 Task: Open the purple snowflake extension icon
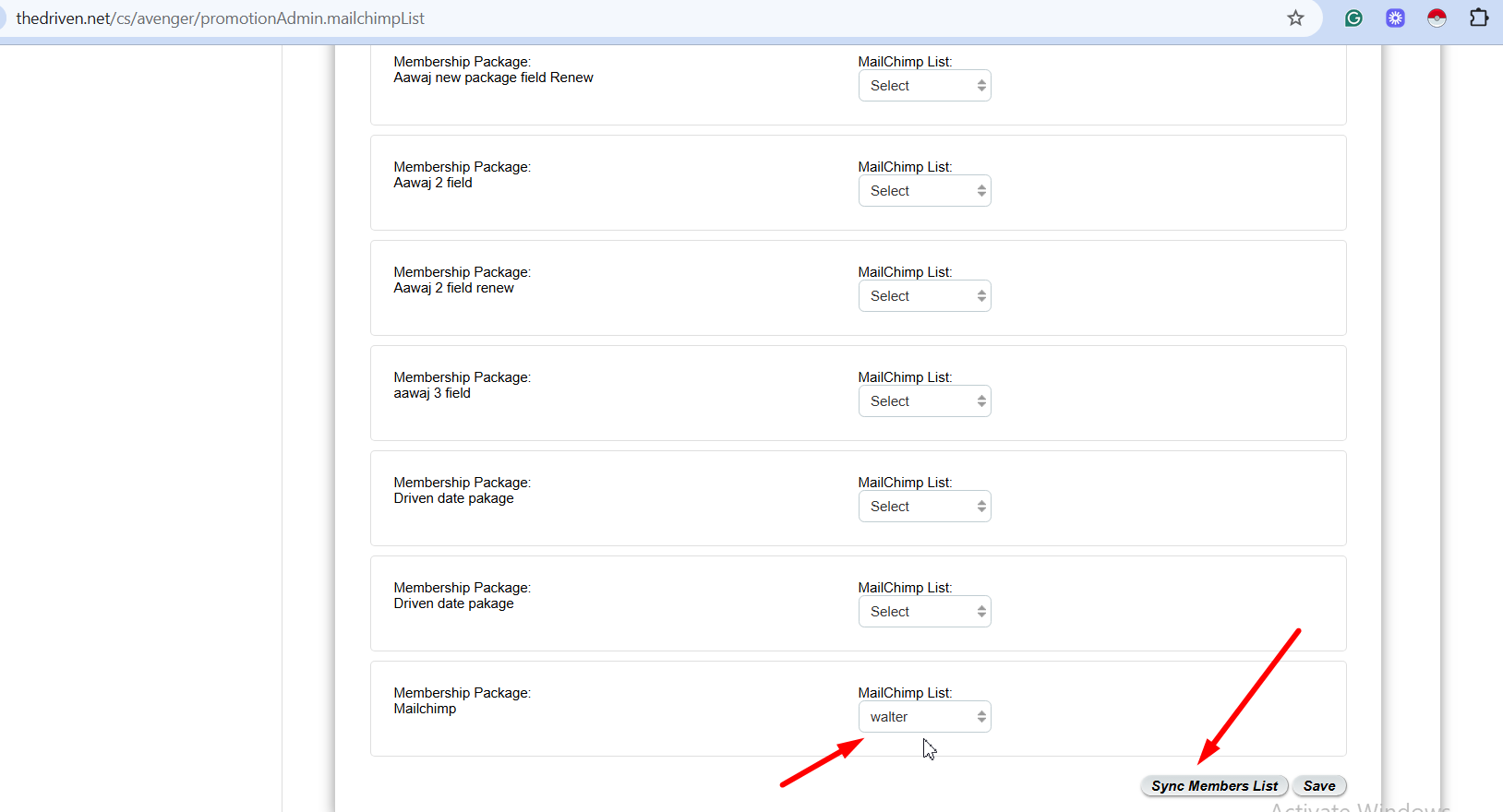point(1395,18)
